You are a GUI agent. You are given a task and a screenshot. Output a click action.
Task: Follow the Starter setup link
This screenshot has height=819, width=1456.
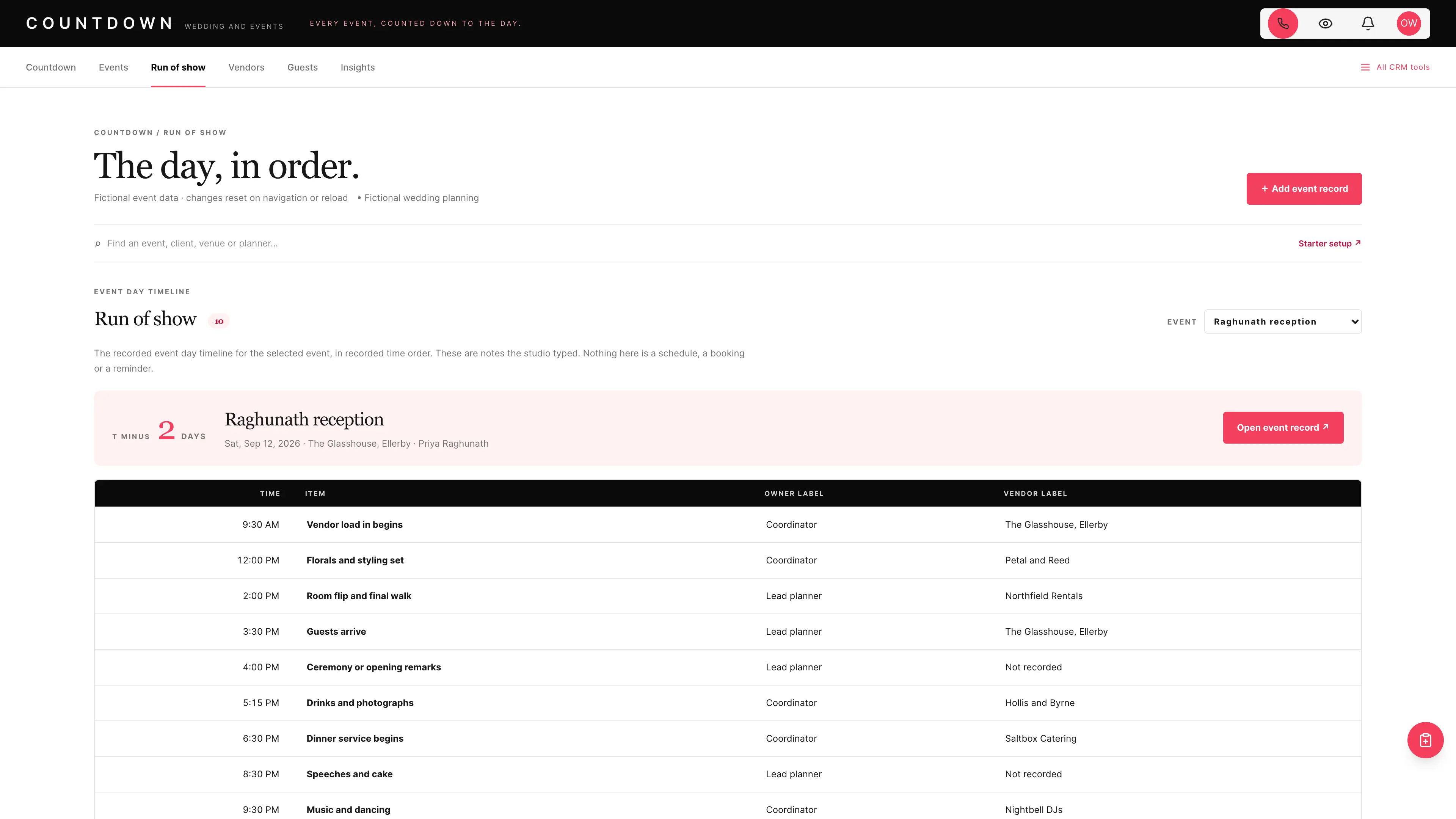[1329, 243]
